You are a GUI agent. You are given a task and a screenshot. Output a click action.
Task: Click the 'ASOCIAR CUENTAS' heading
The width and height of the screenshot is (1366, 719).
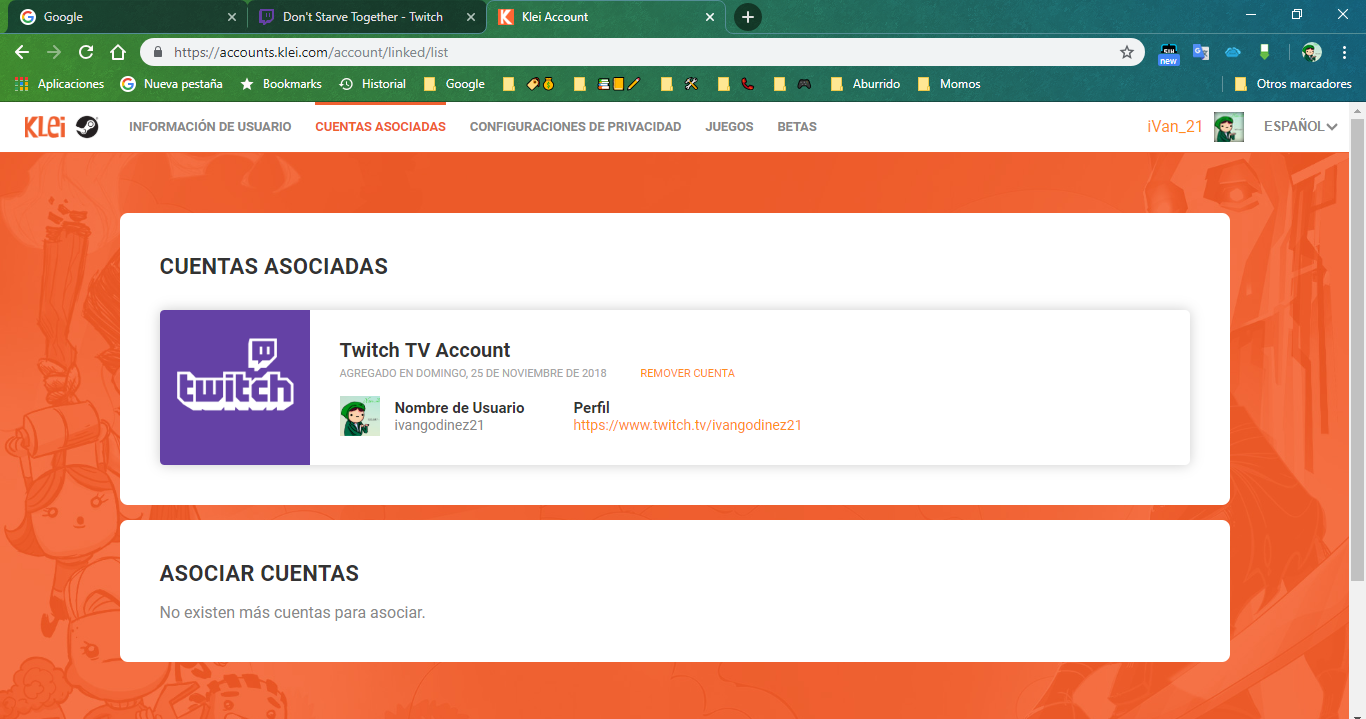coord(259,573)
